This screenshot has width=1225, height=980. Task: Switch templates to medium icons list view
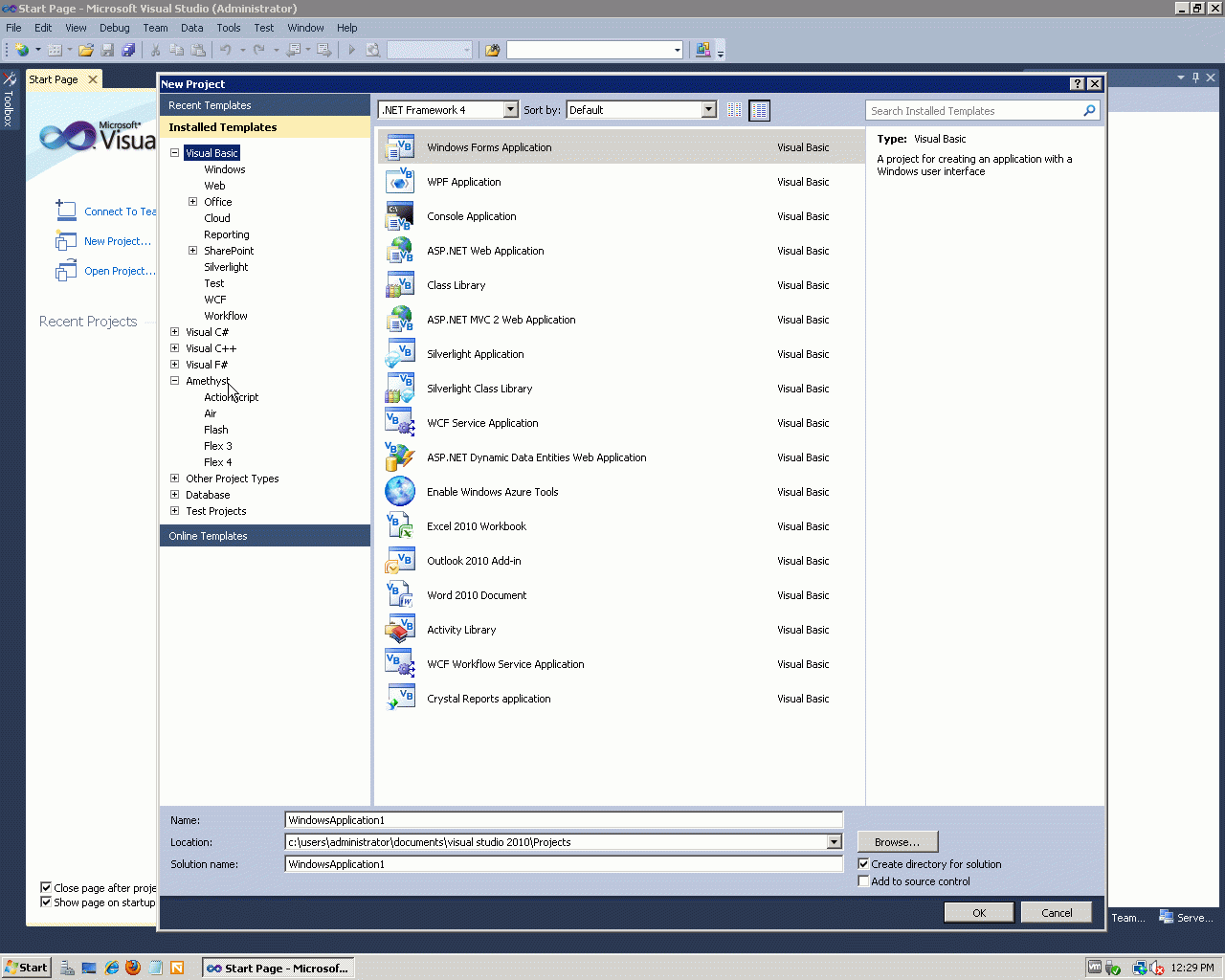click(759, 110)
